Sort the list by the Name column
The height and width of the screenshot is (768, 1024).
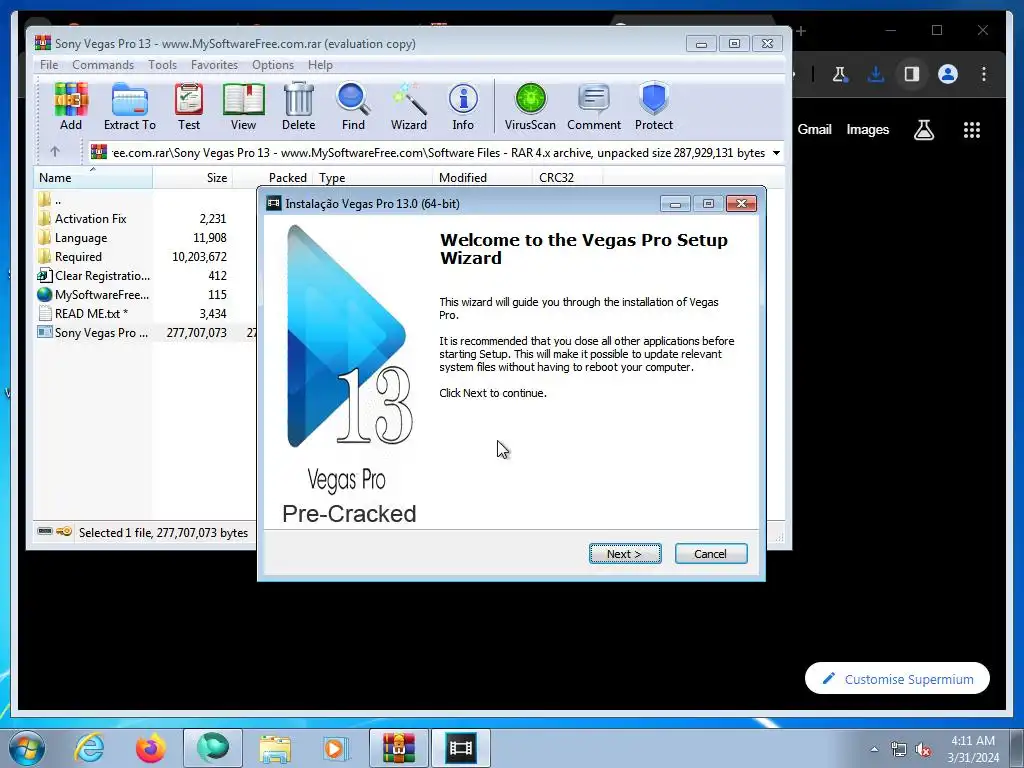(93, 178)
